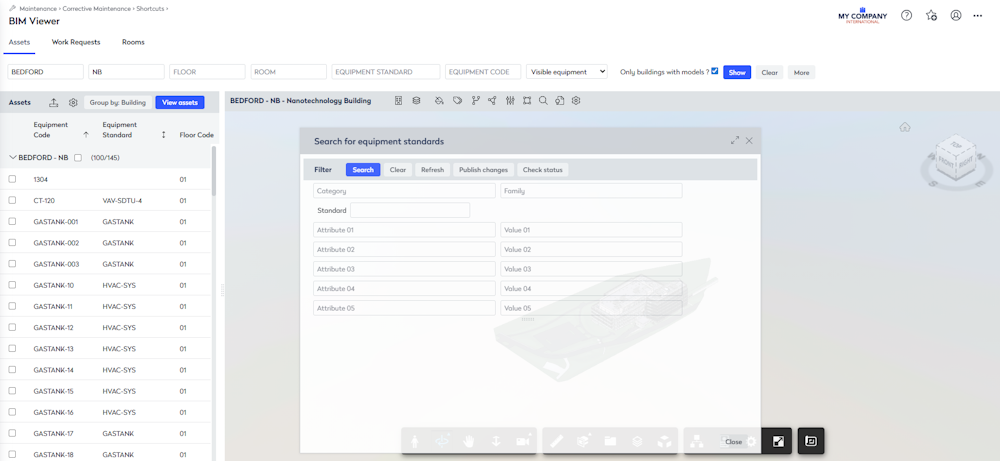Screen dimensions: 1000x461
Task: Click the home view icon in 3D viewer
Action: coord(904,127)
